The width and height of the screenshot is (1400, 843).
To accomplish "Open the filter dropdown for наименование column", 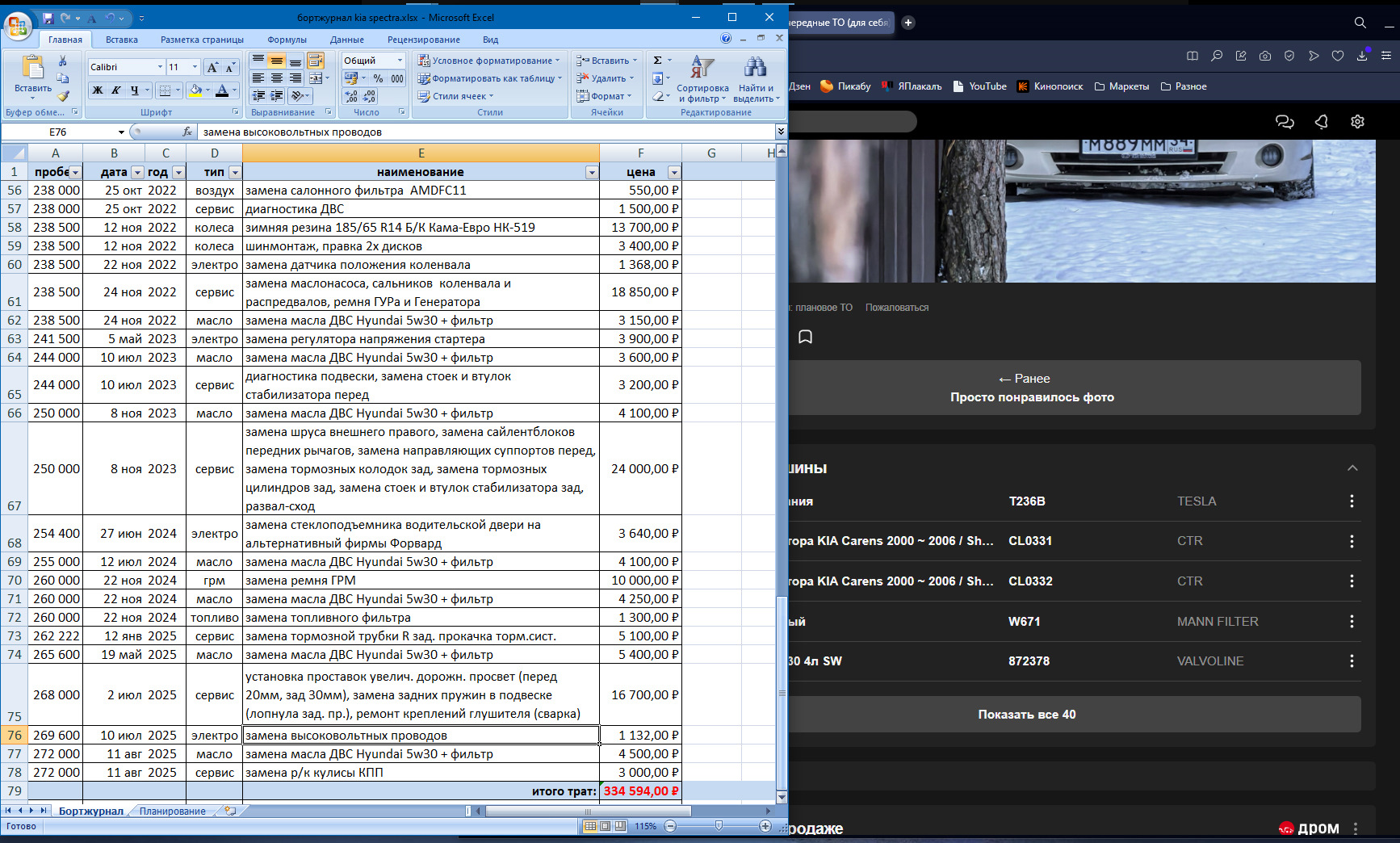I will pos(592,172).
